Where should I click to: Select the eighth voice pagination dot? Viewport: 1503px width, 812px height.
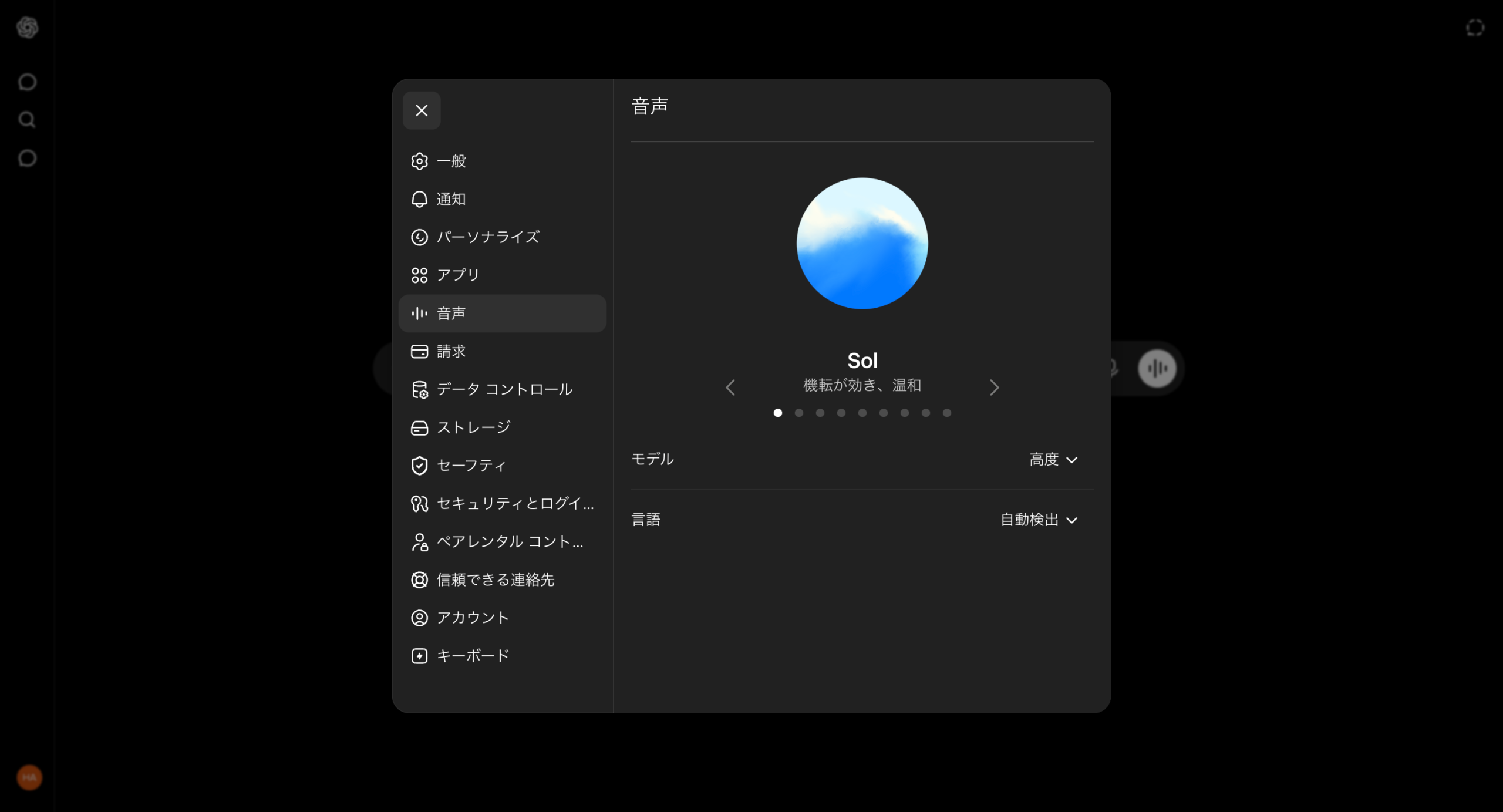point(926,413)
